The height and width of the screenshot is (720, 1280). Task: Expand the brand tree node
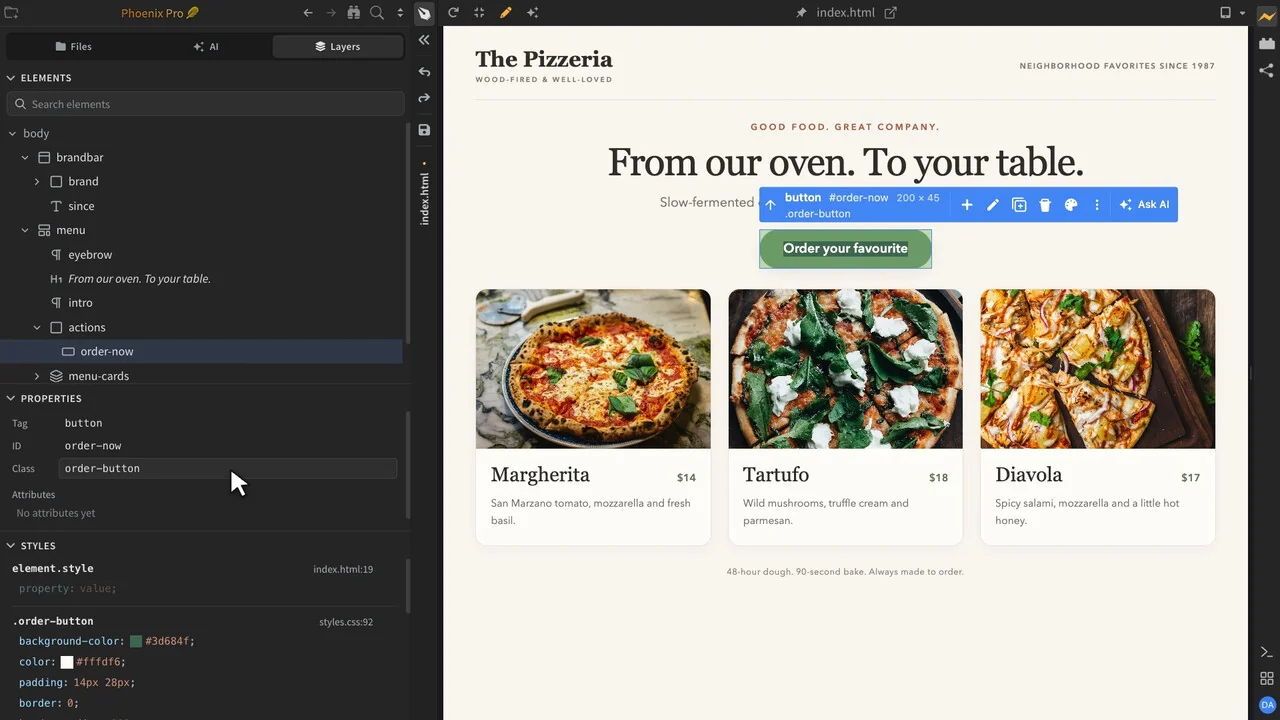(x=37, y=182)
